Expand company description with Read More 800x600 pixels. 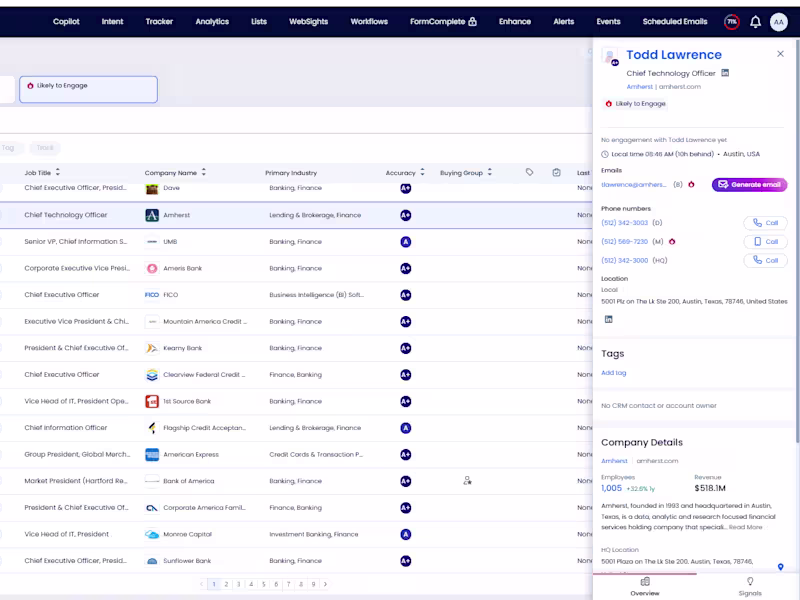[x=745, y=527]
